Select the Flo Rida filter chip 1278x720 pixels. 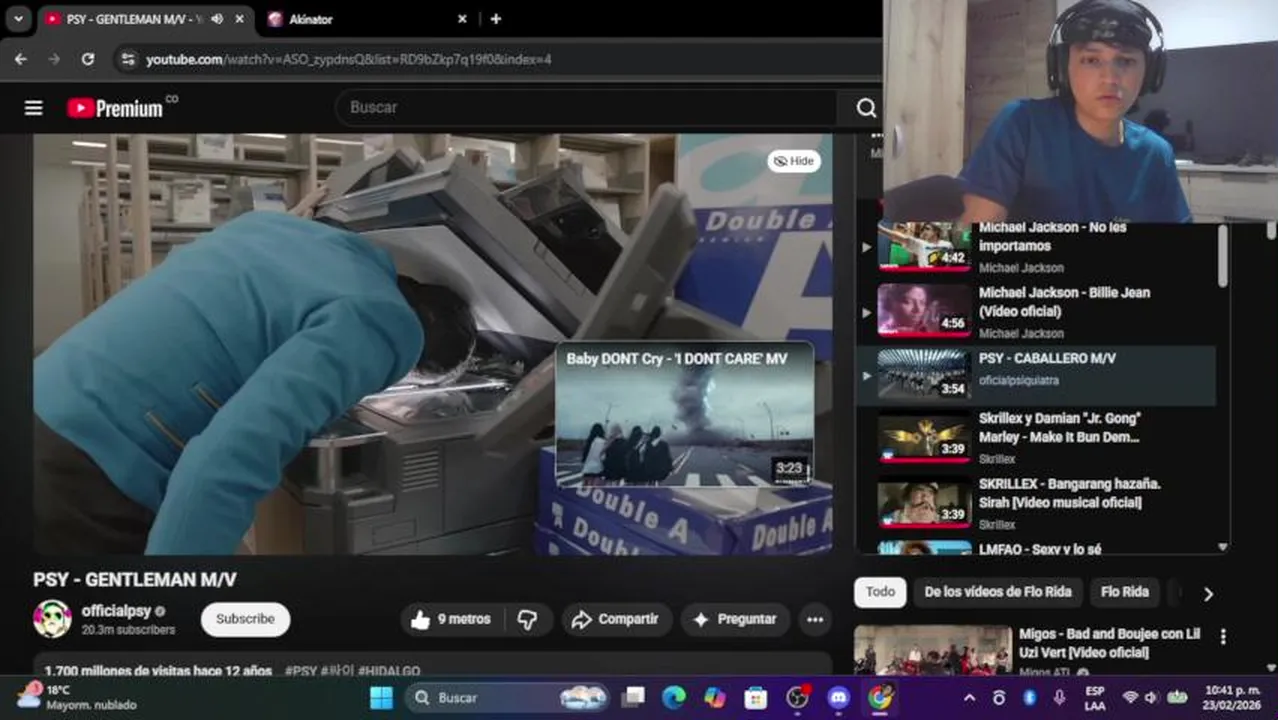[1124, 592]
